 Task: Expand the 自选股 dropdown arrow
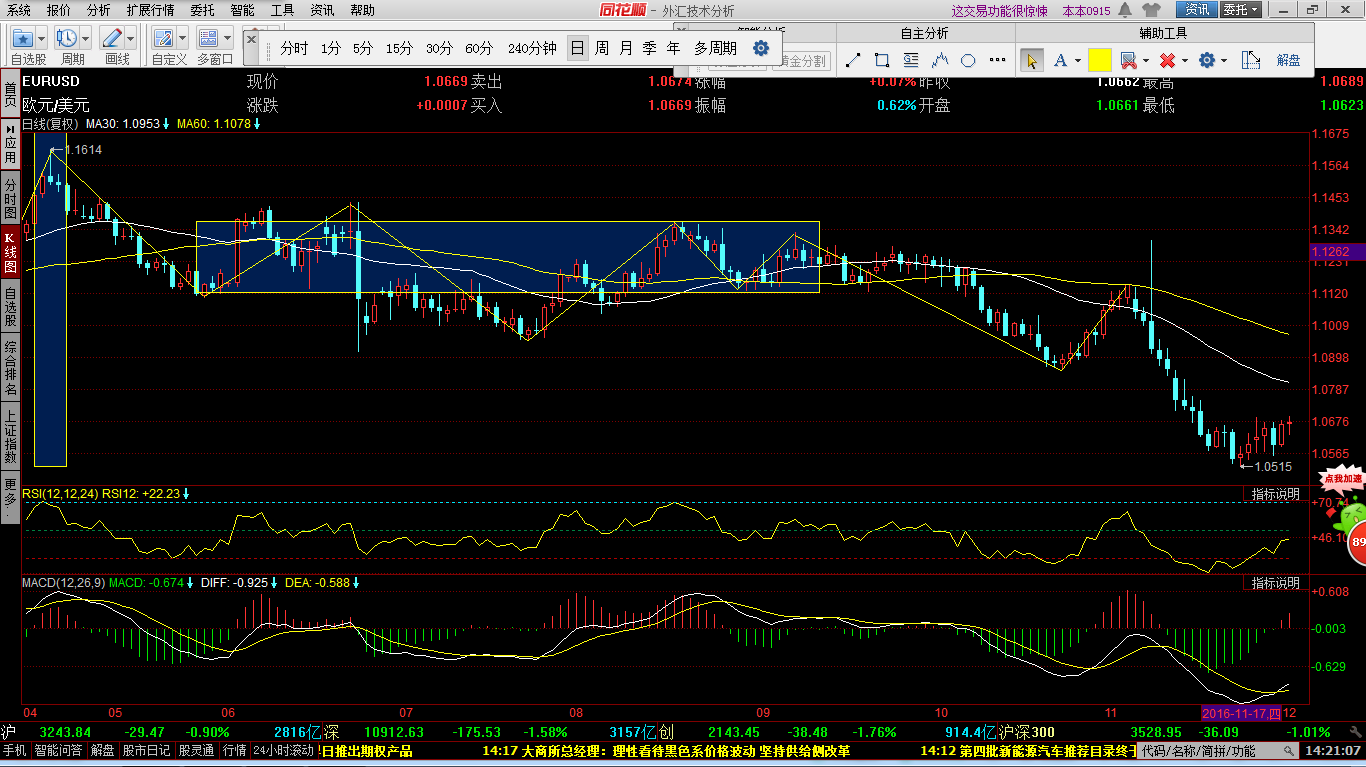(42, 38)
